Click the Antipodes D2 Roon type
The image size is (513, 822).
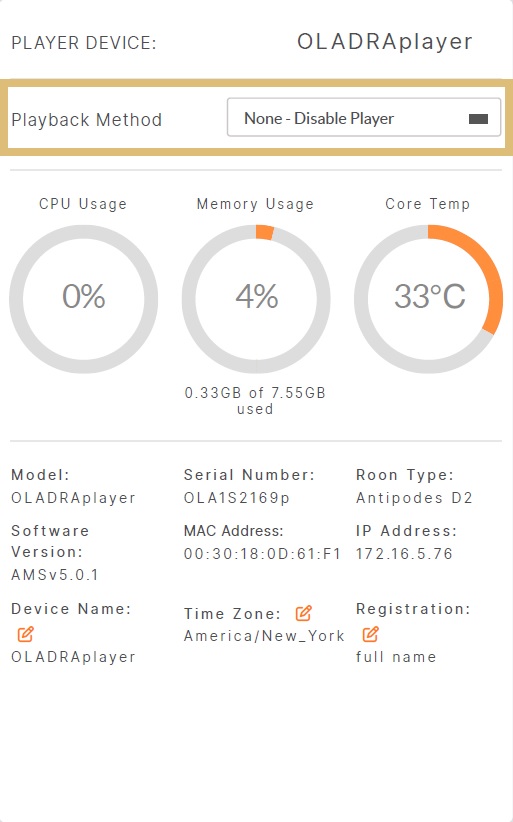[414, 497]
